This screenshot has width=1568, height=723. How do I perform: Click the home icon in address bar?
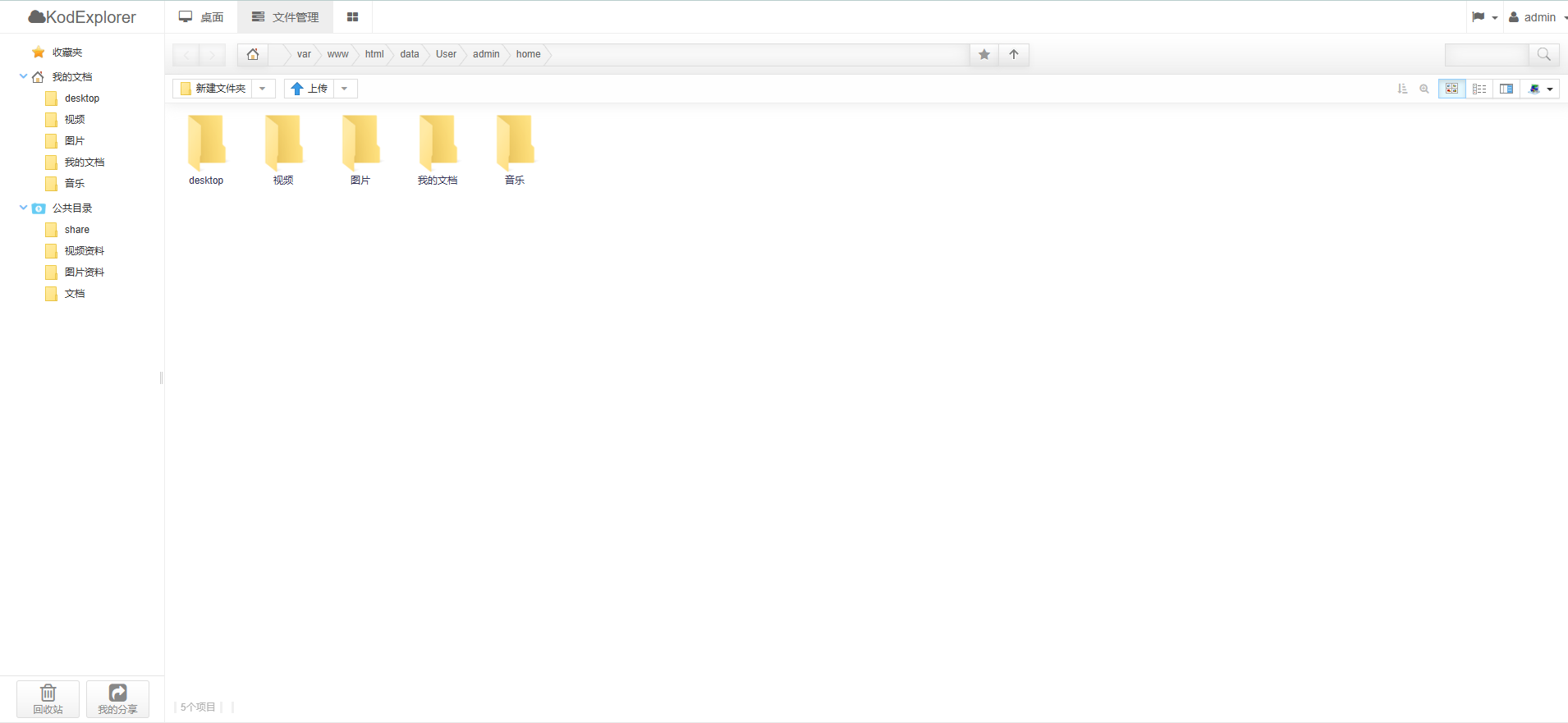tap(253, 54)
